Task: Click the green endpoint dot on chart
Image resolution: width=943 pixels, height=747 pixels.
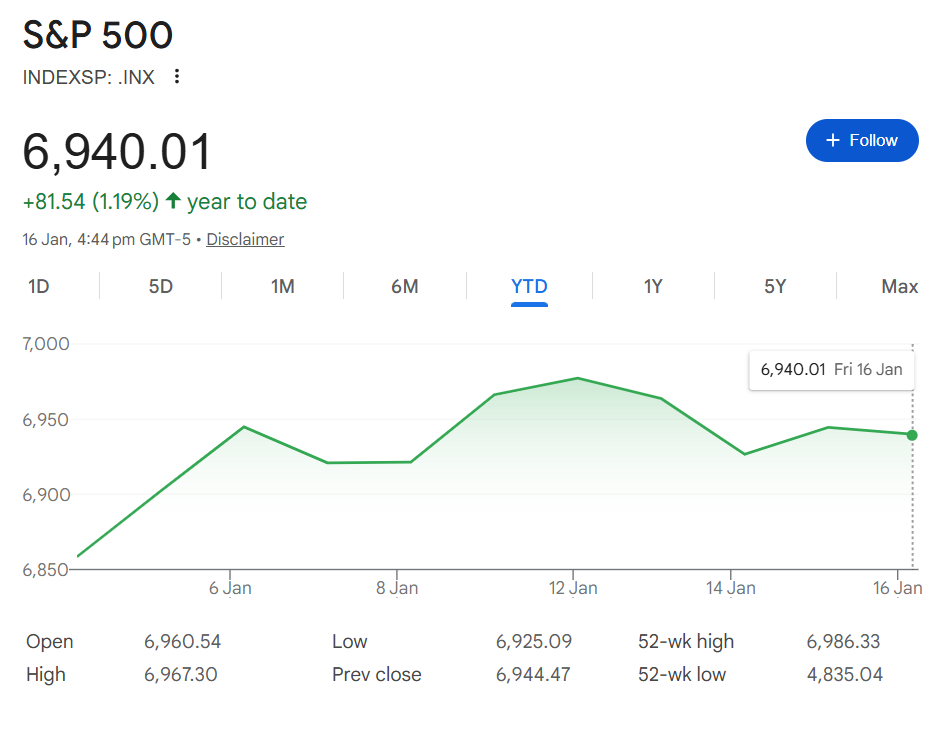Action: (912, 435)
